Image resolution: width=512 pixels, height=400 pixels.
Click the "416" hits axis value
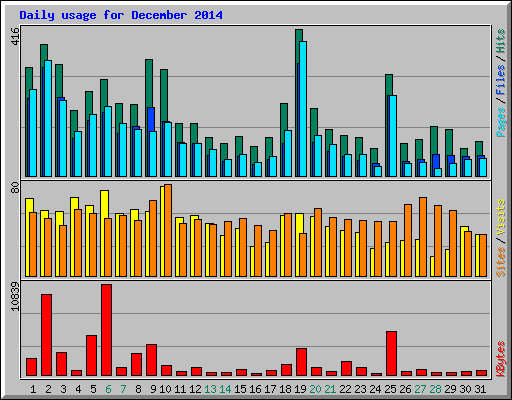15,37
